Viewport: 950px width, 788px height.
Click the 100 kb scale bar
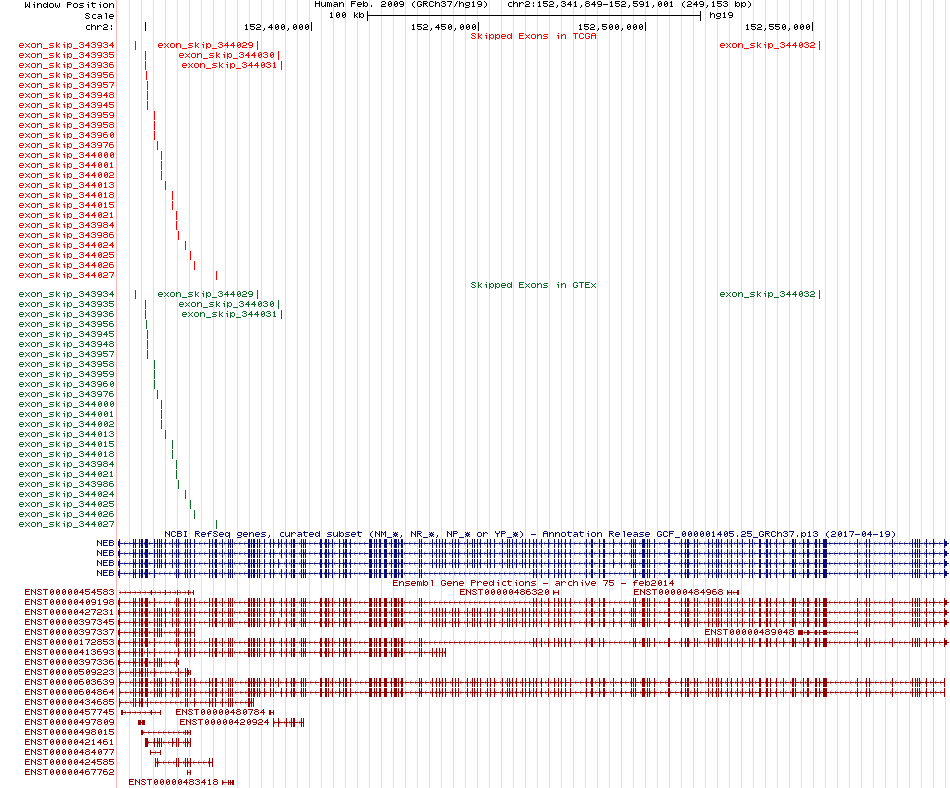point(533,16)
